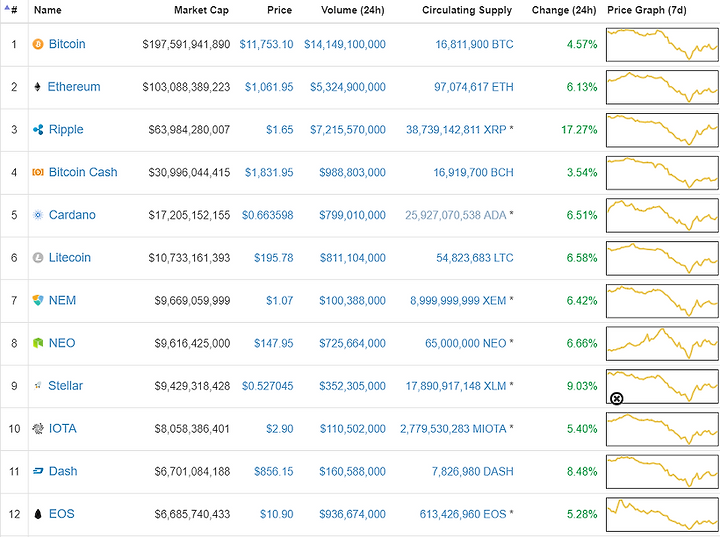Screen dimensions: 720x537
Task: Open the EOS name link
Action: 62,514
